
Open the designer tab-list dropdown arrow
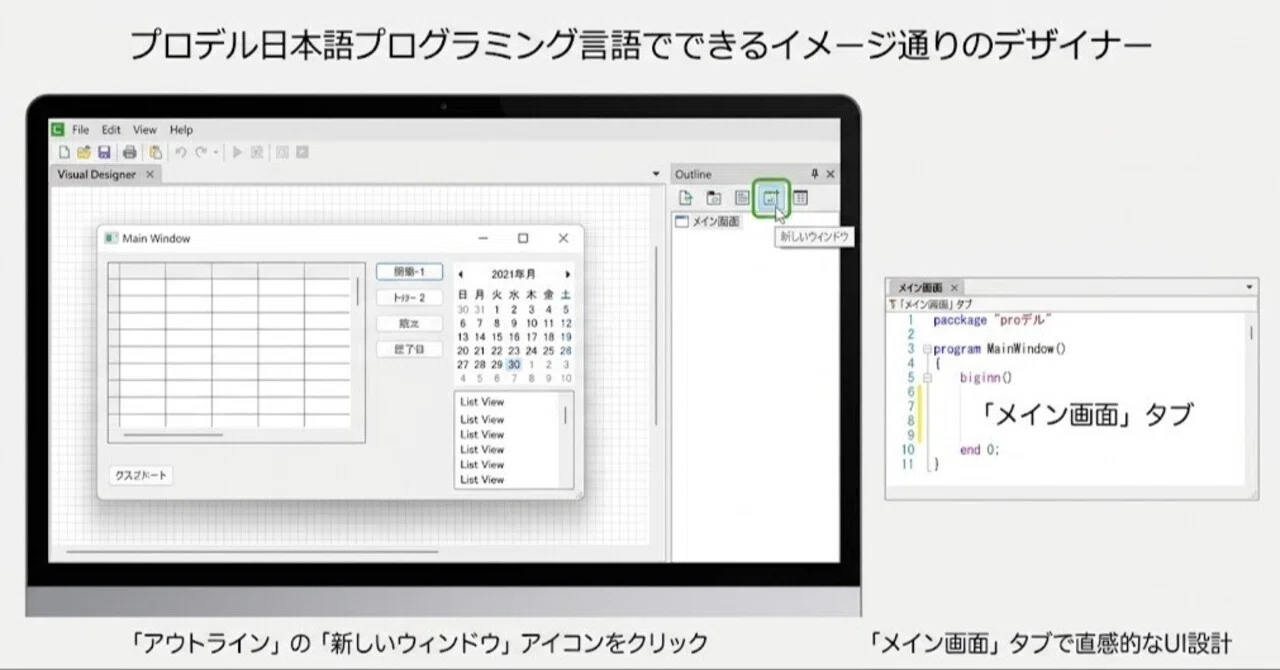(656, 174)
